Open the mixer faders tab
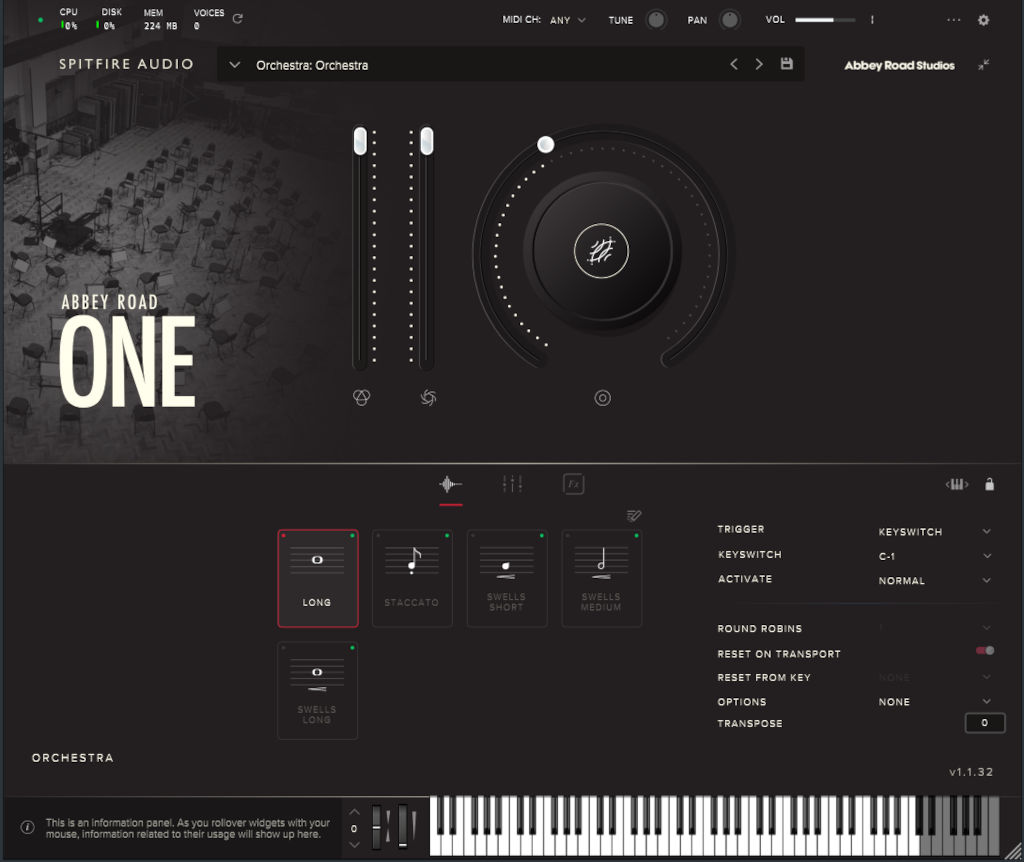This screenshot has height=862, width=1024. pos(513,484)
